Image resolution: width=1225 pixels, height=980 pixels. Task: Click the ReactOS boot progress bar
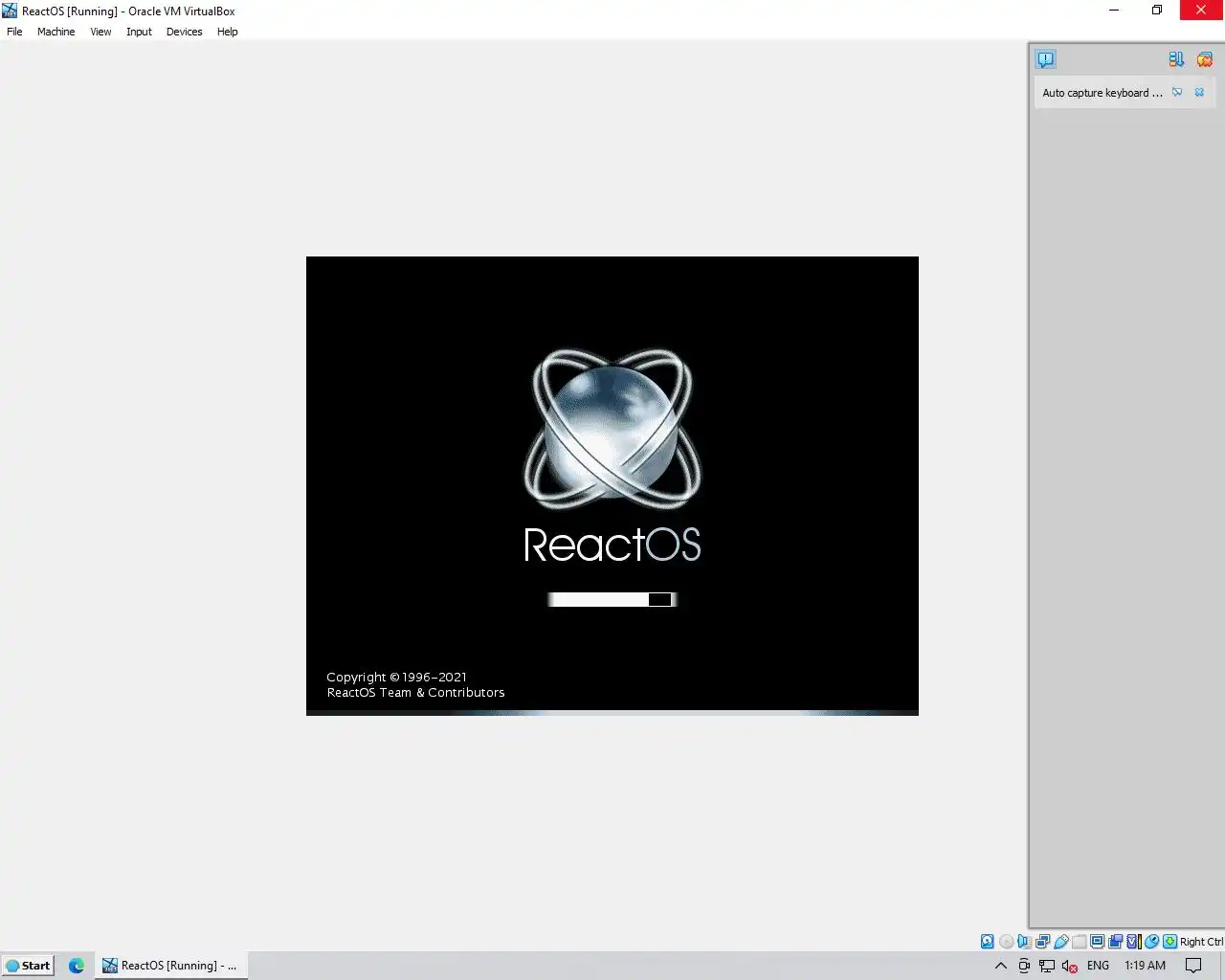click(x=612, y=599)
